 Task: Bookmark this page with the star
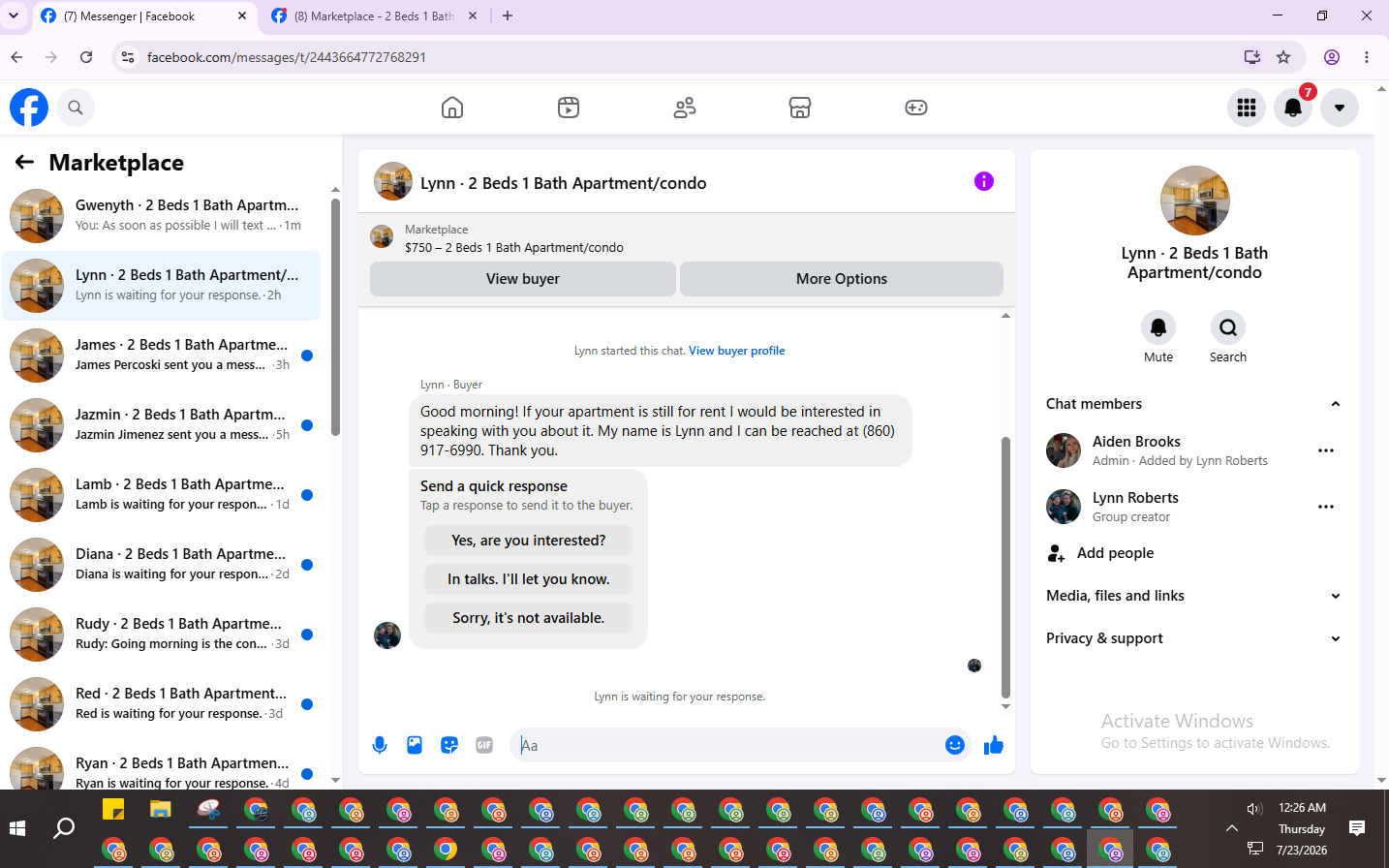pos(1283,57)
